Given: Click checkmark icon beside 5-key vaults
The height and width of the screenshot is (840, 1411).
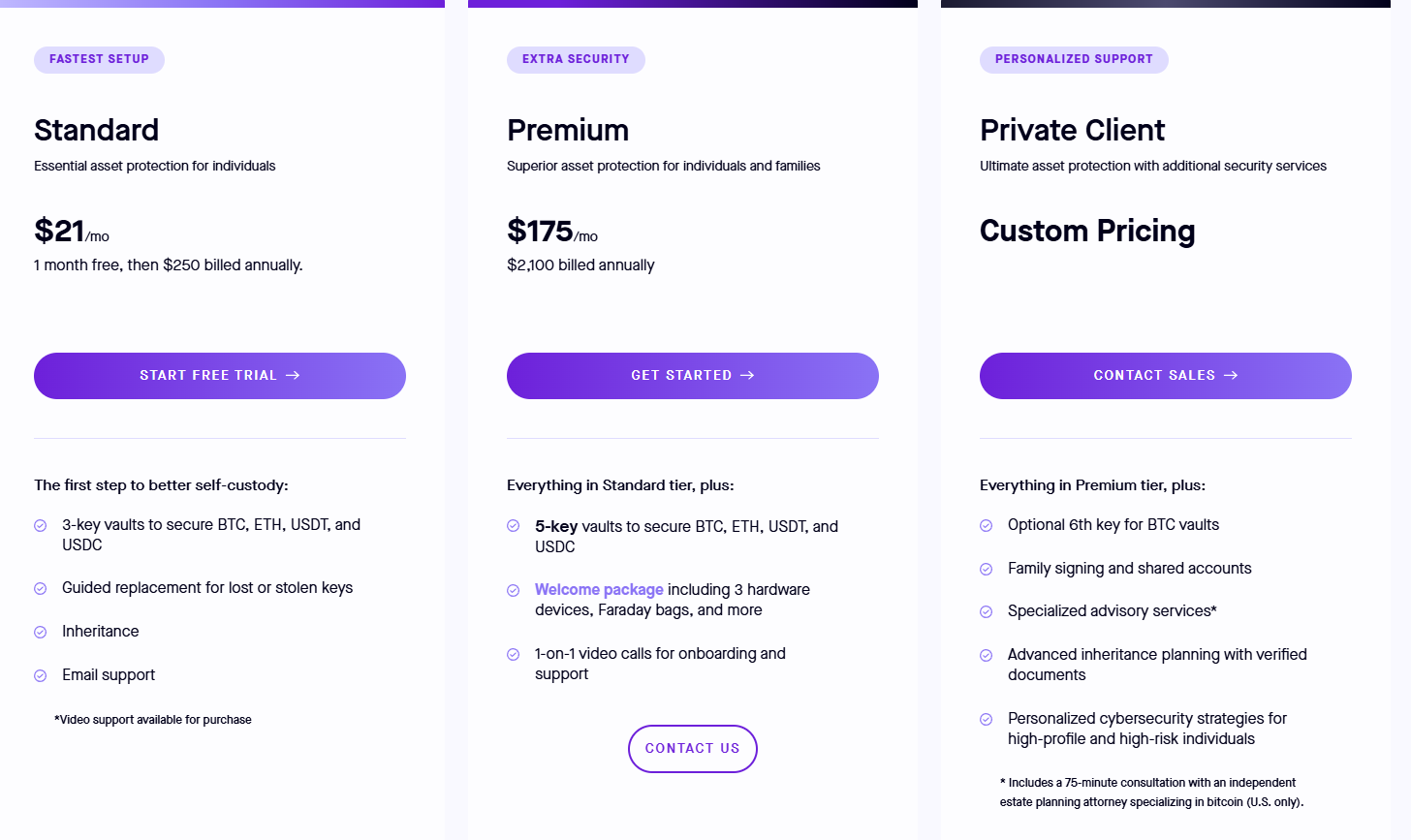Looking at the screenshot, I should coord(514,526).
